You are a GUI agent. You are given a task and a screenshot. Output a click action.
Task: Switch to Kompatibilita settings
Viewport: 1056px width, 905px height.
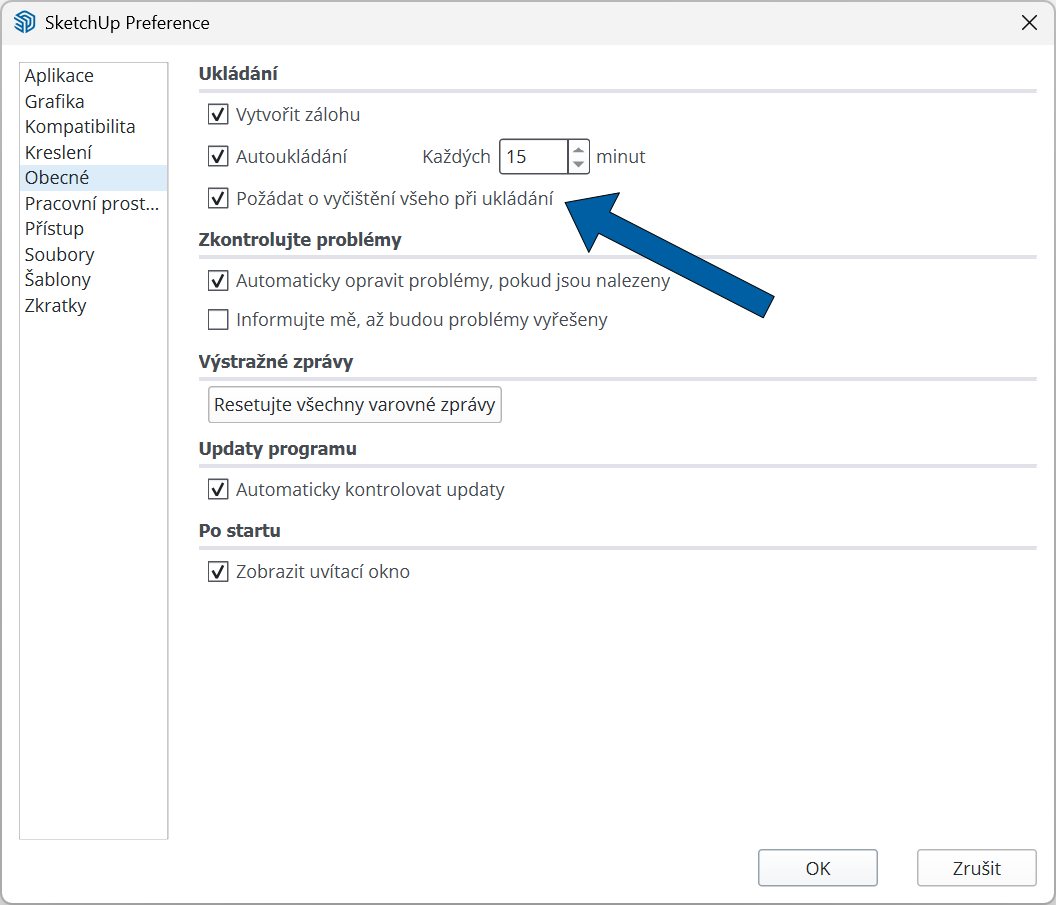[80, 127]
